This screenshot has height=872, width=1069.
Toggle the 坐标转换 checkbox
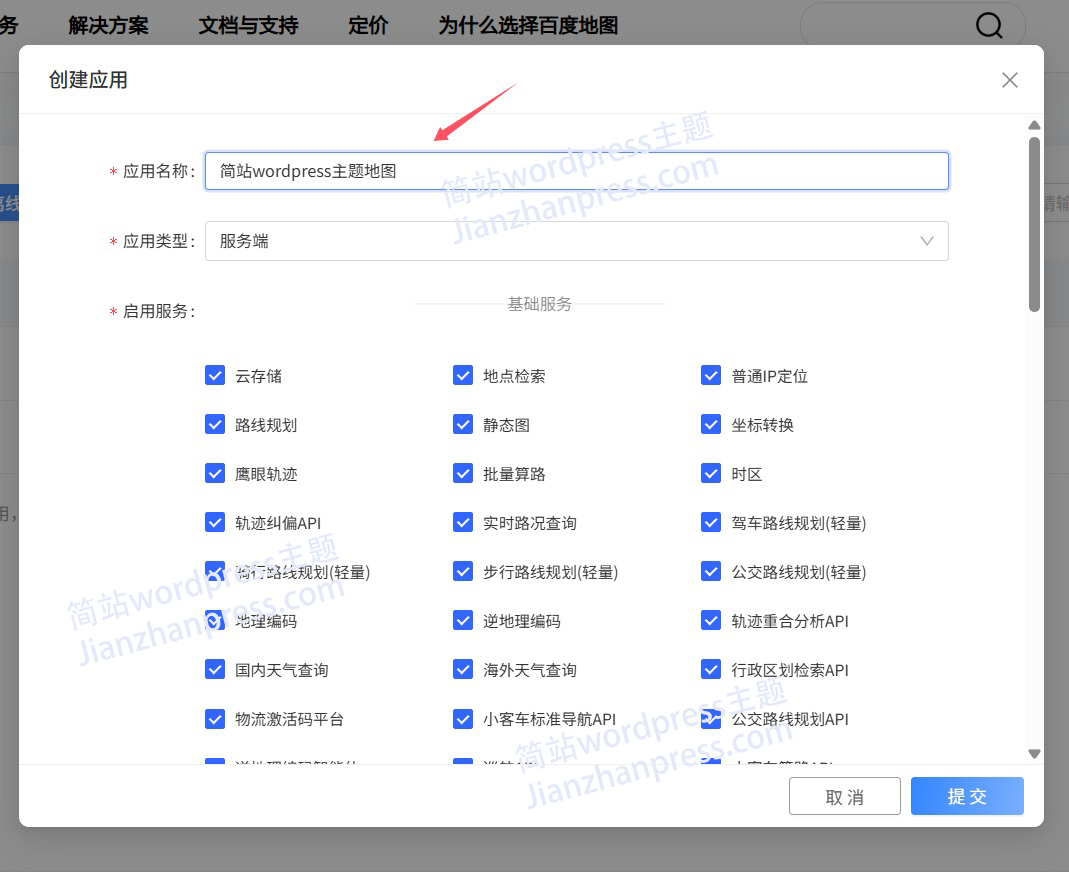click(711, 424)
